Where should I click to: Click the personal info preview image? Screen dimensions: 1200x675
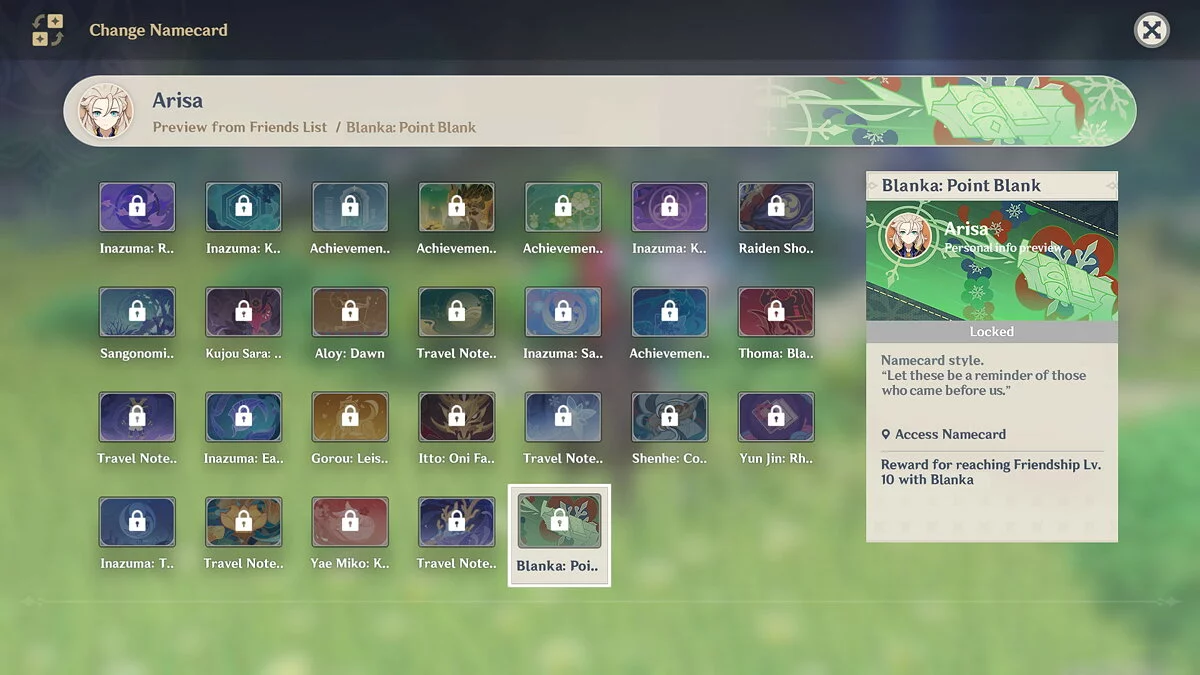coord(992,262)
